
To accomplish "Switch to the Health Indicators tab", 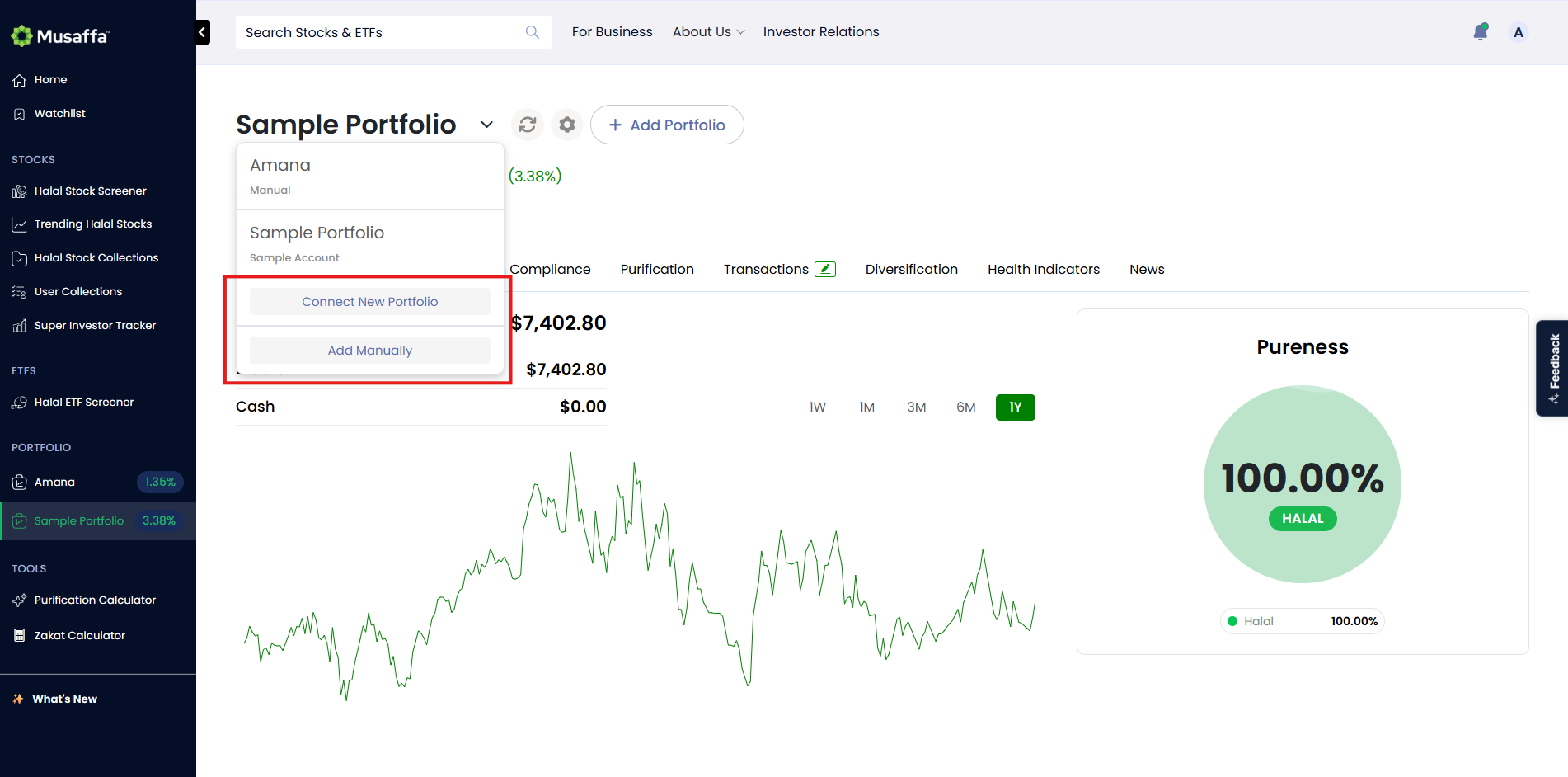I will pos(1044,270).
